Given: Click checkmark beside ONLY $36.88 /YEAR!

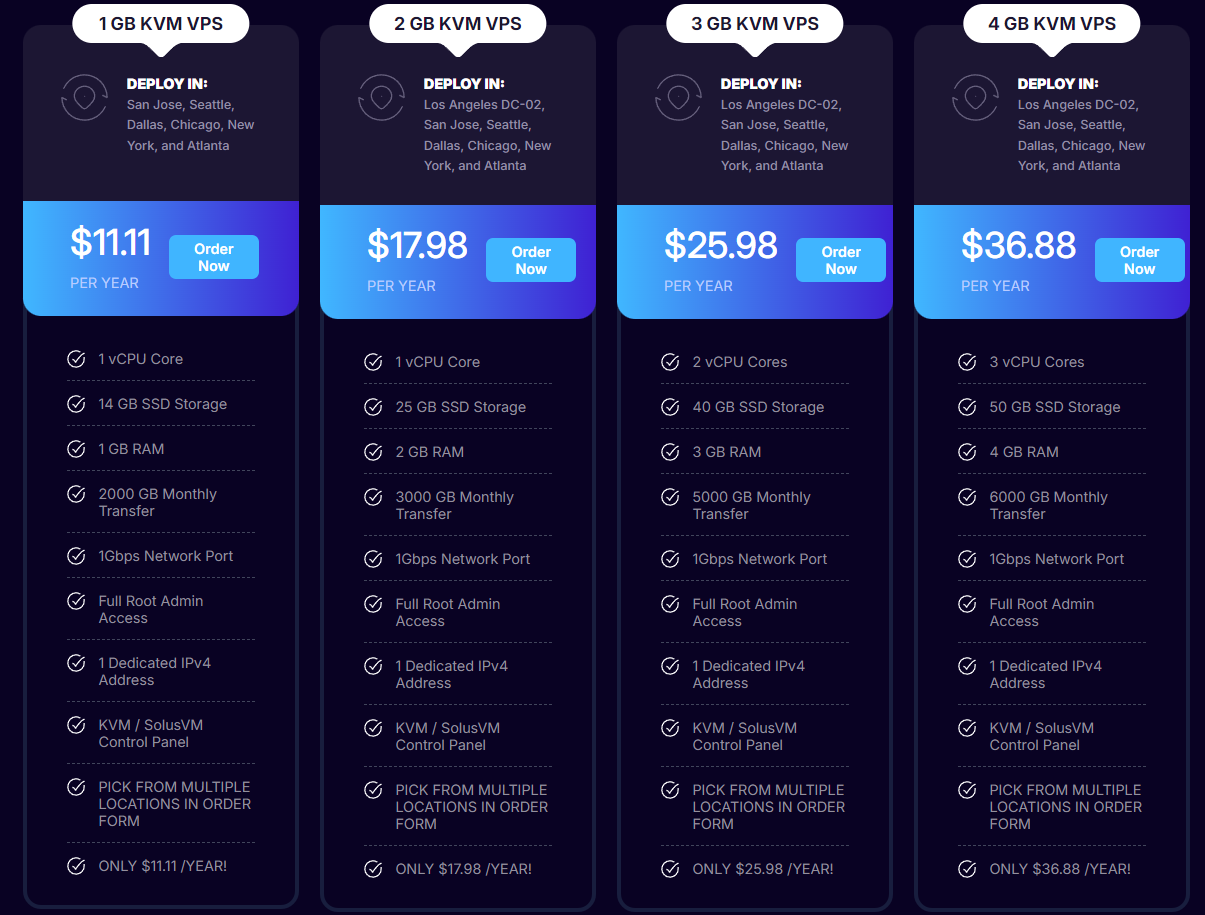Looking at the screenshot, I should click(967, 869).
